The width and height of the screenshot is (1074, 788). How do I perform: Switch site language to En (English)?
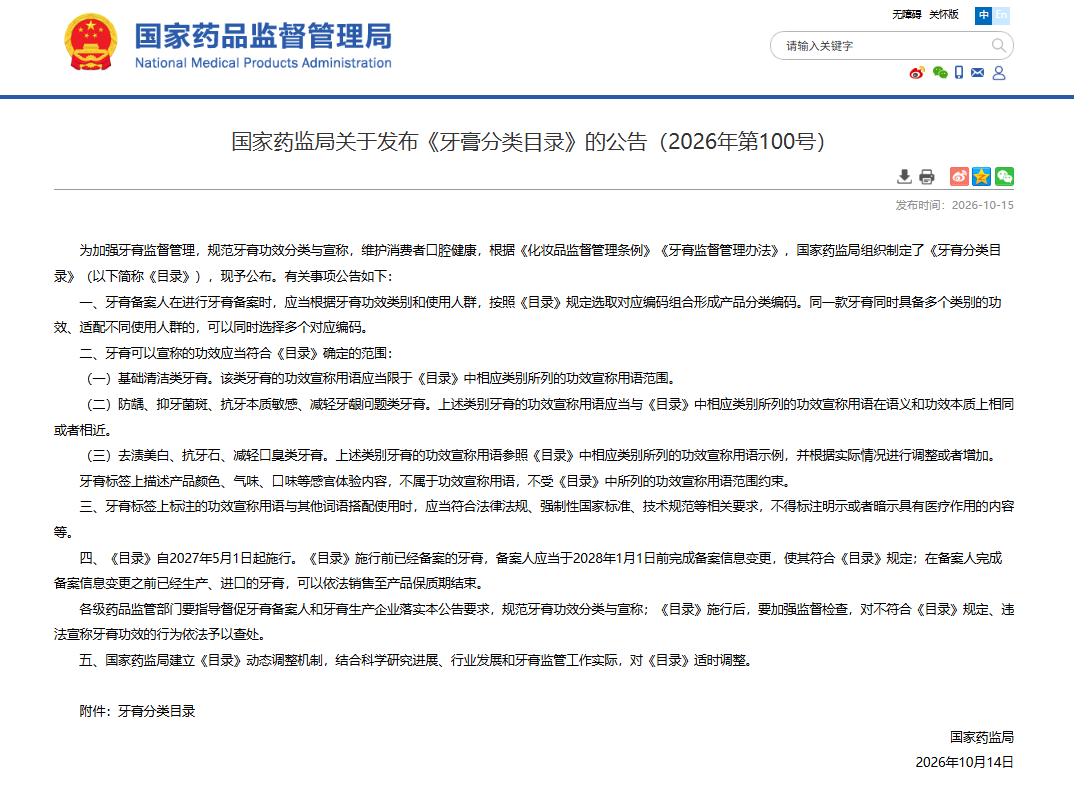click(x=1001, y=15)
